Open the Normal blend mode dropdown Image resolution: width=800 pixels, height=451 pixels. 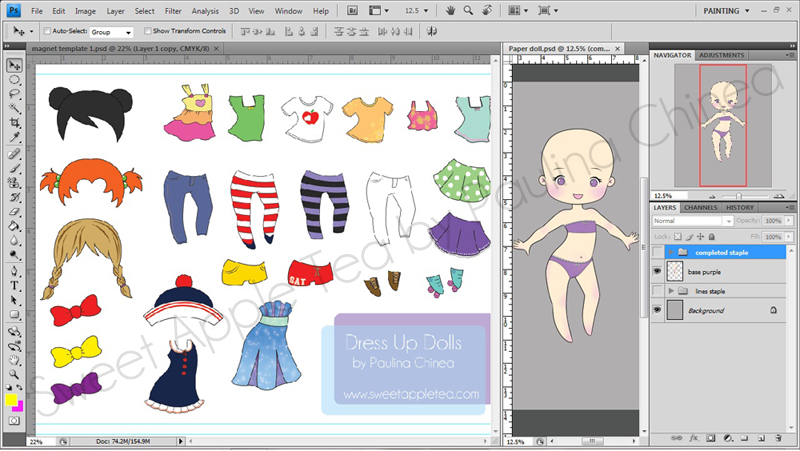pos(692,221)
